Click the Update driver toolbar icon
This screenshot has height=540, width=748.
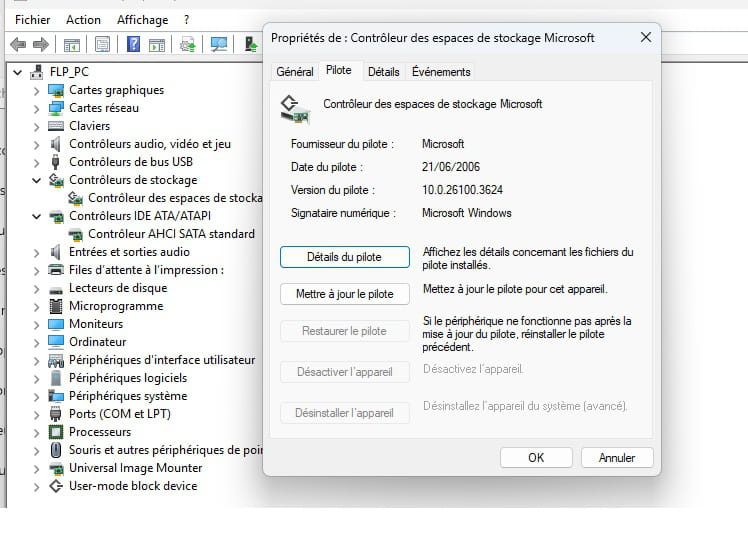coord(187,45)
